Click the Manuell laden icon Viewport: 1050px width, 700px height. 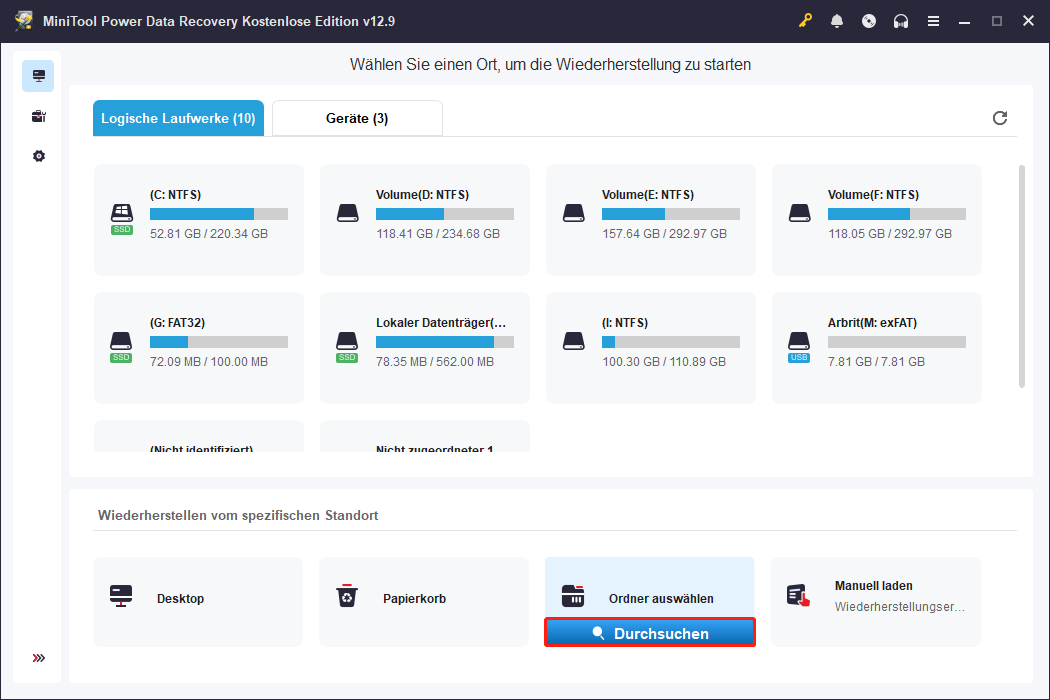tap(798, 596)
